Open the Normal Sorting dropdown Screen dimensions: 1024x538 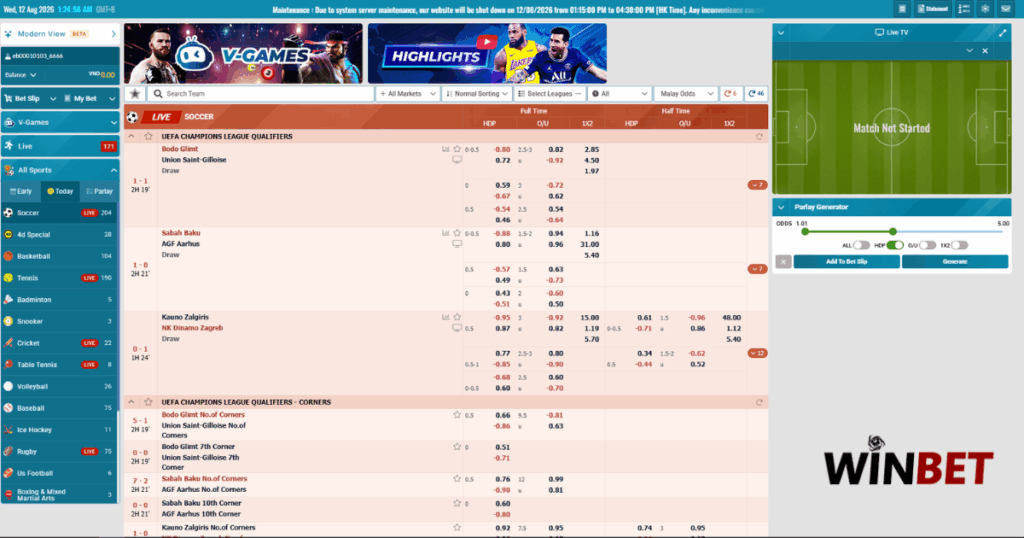point(477,94)
